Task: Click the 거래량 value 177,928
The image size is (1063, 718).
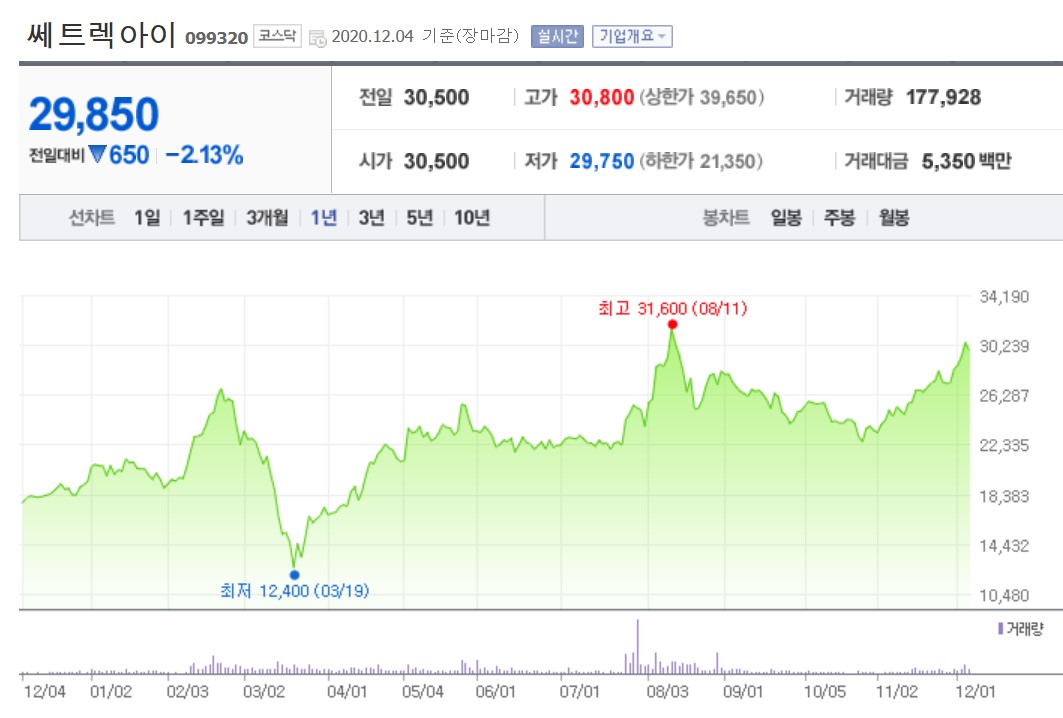Action: pos(943,98)
